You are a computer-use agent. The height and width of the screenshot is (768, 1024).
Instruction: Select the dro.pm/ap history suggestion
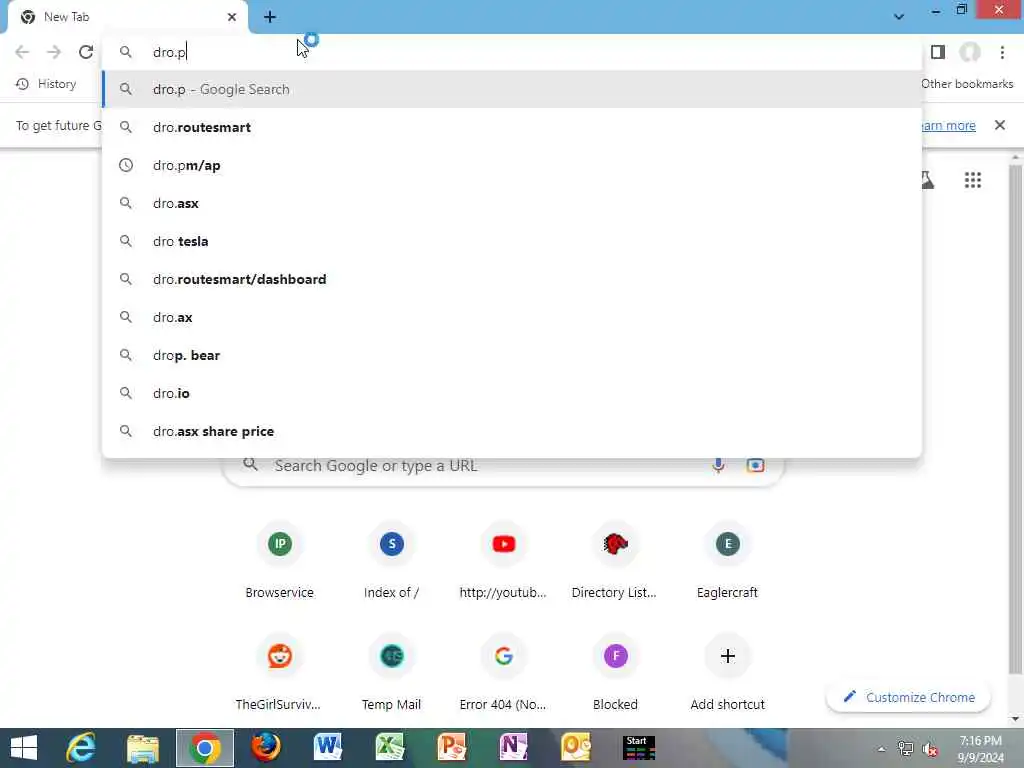(512, 165)
